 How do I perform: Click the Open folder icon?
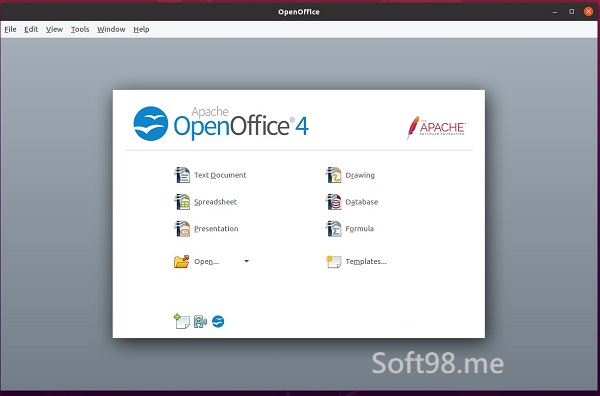[x=181, y=262]
